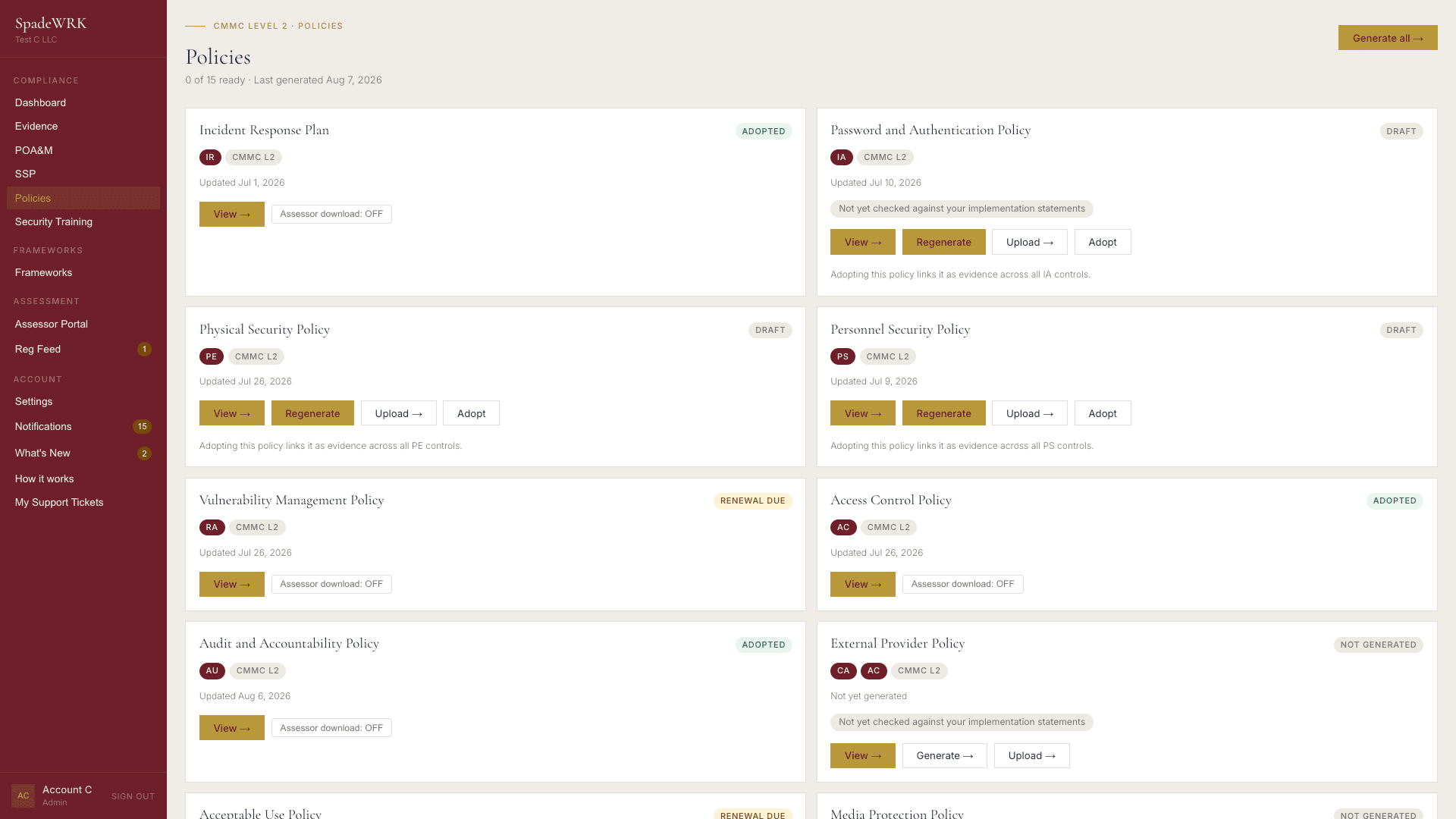Adopt the Password and Authentication Policy
The width and height of the screenshot is (1456, 819).
tap(1103, 242)
